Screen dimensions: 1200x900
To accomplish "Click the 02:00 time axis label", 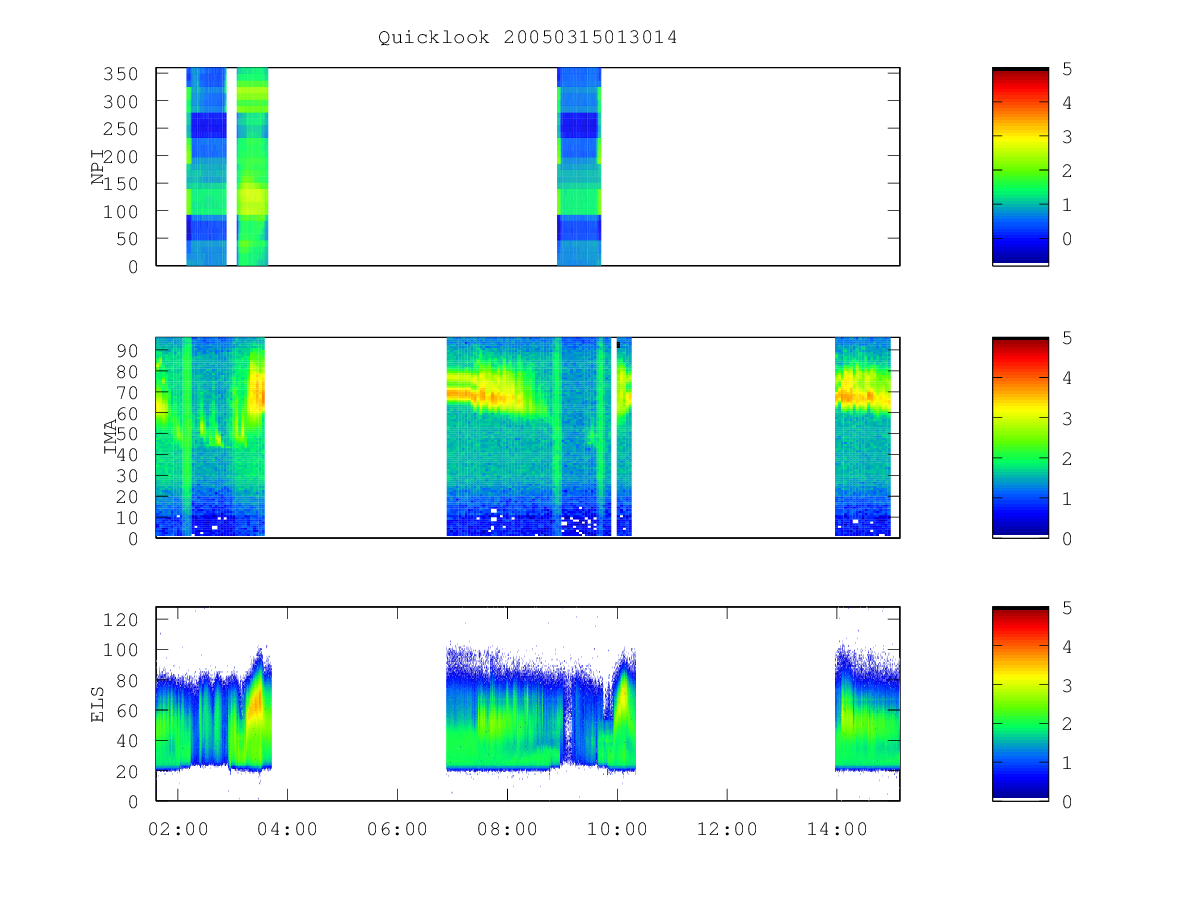I will coord(178,828).
